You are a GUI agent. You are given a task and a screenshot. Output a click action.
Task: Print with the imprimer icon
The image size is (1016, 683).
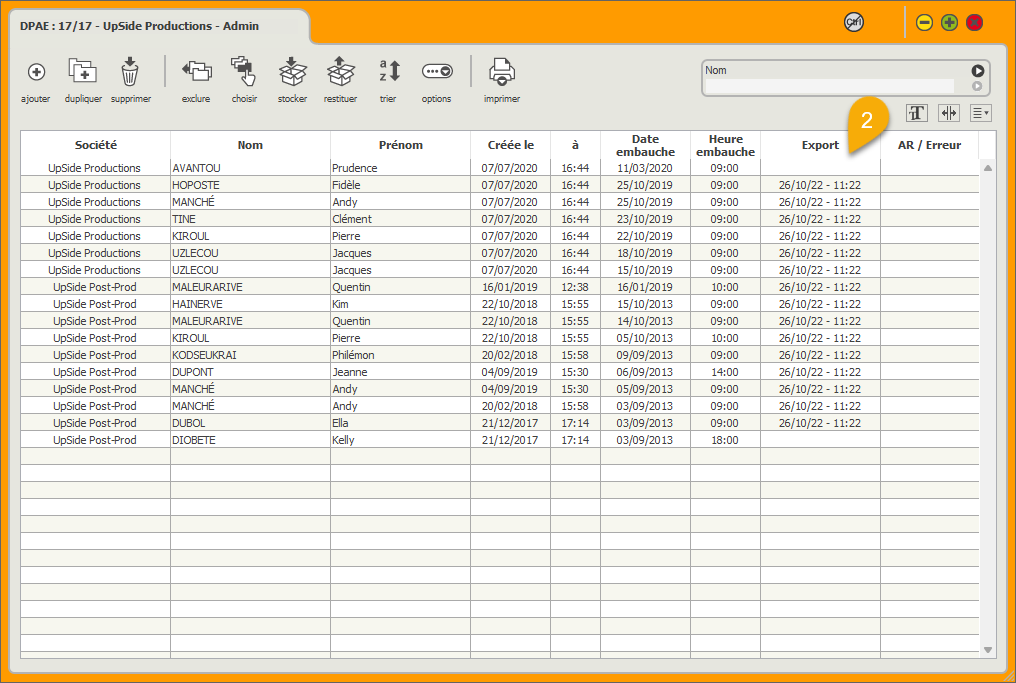click(502, 71)
